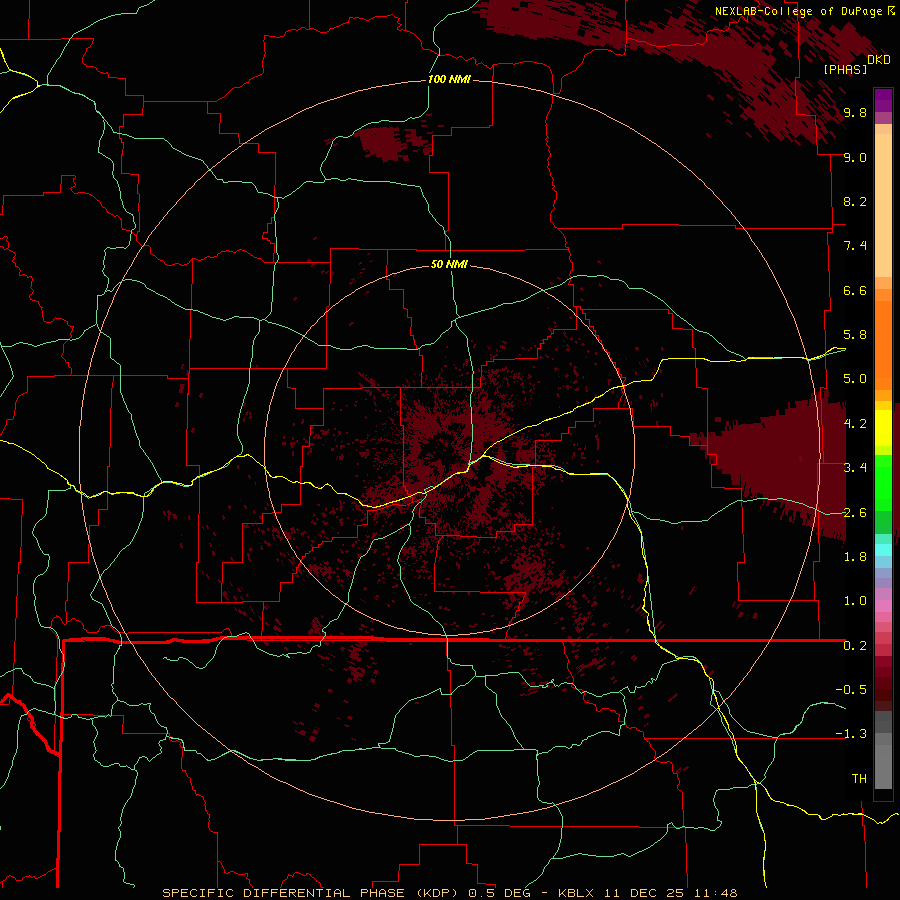Click the 2.6 scale value label
This screenshot has width=900, height=900.
tap(855, 513)
